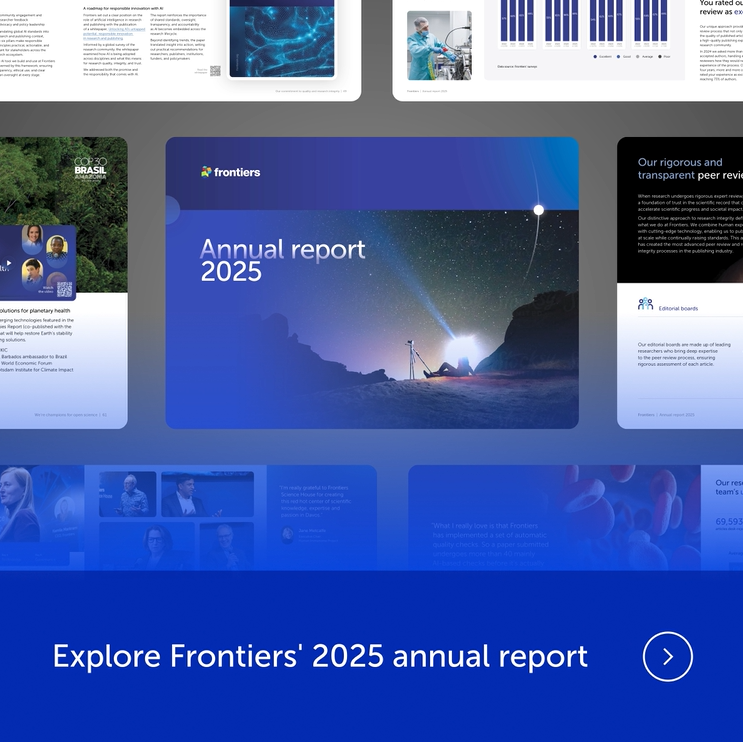This screenshot has height=742, width=743.
Task: Click the Poor legend dot in the chart
Action: coord(660,56)
